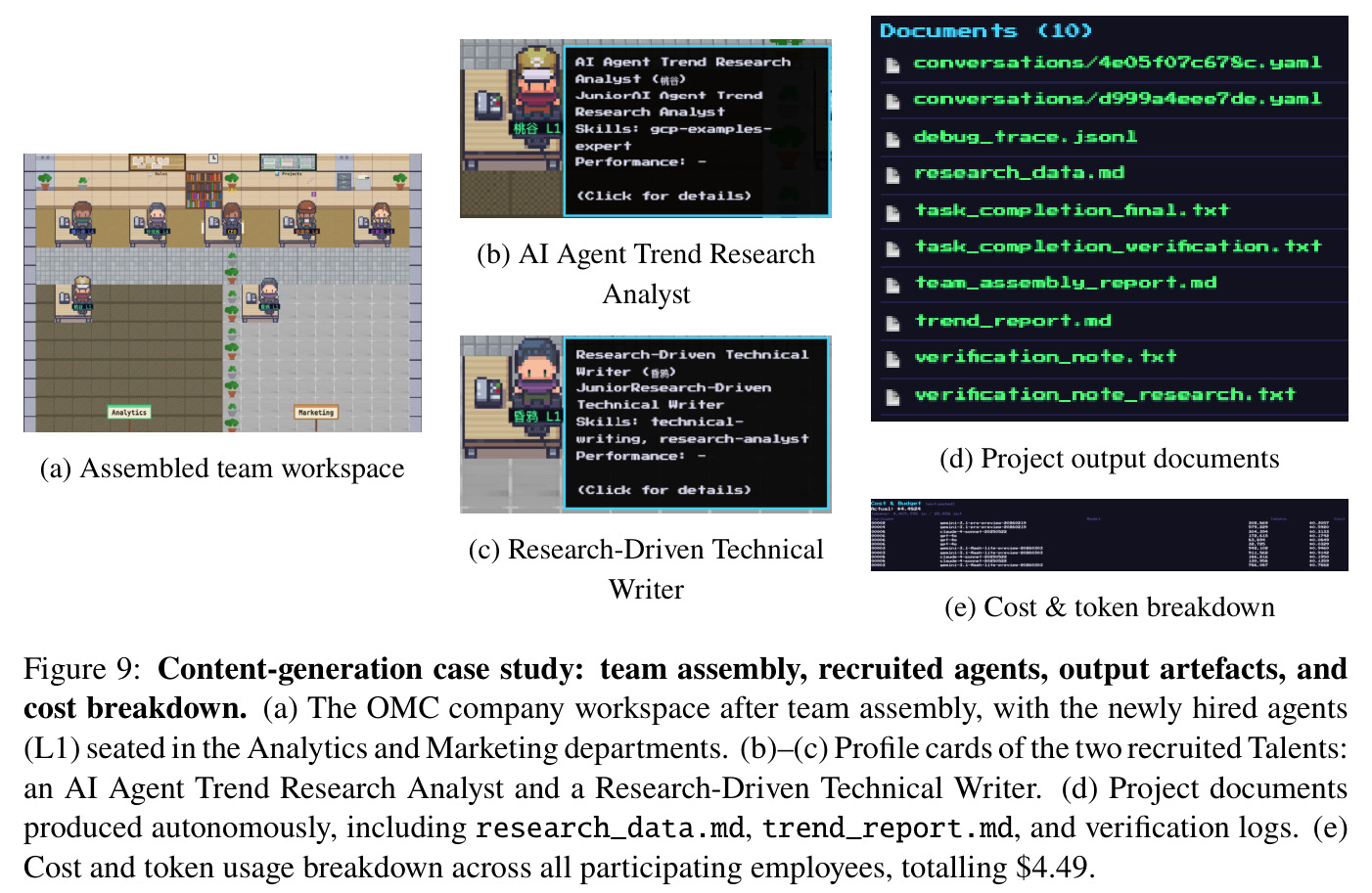Click file icon beside debug_trace.jsonl
The image size is (1372, 893).
tap(892, 139)
